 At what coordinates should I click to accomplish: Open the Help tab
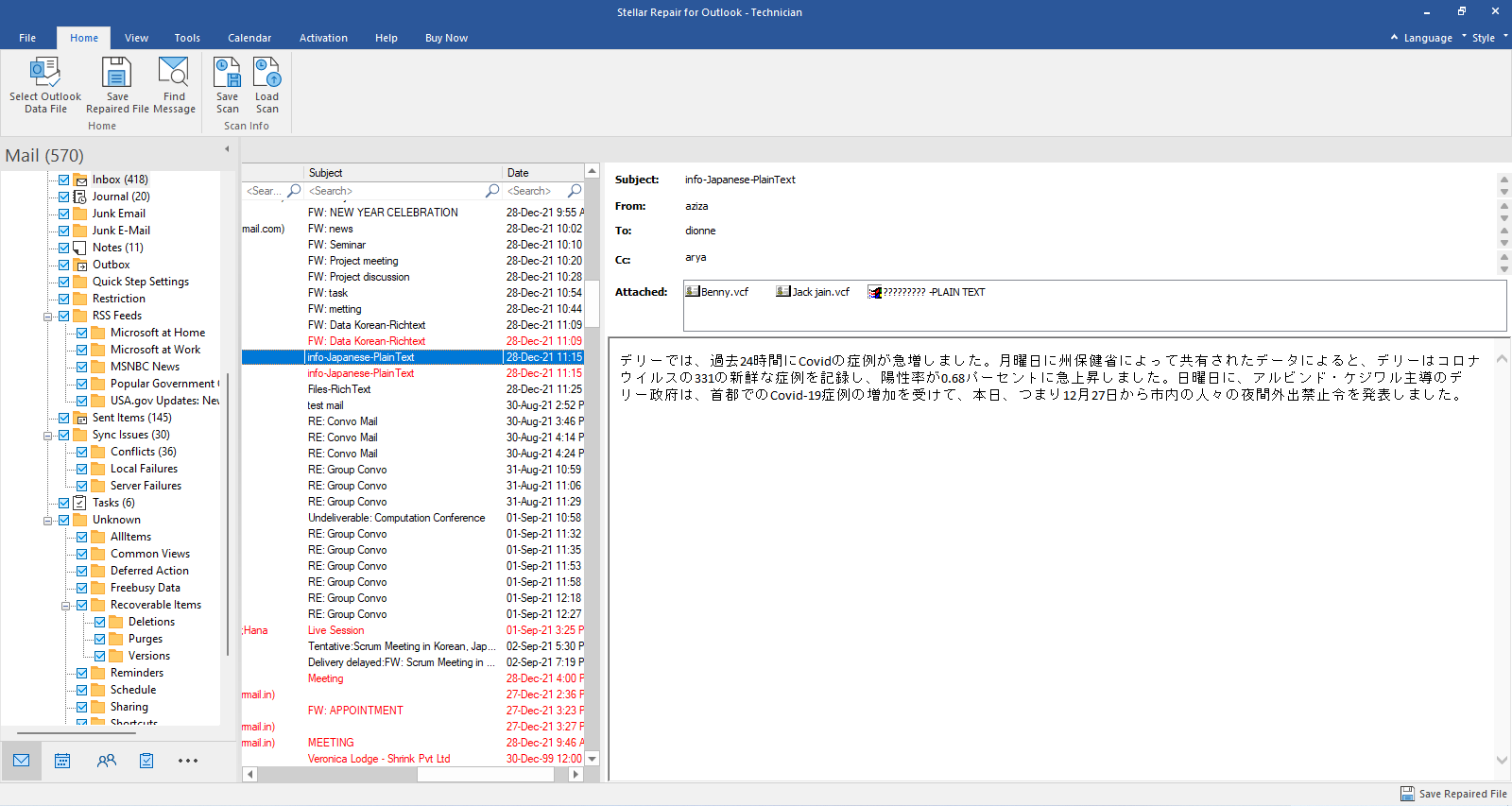386,38
